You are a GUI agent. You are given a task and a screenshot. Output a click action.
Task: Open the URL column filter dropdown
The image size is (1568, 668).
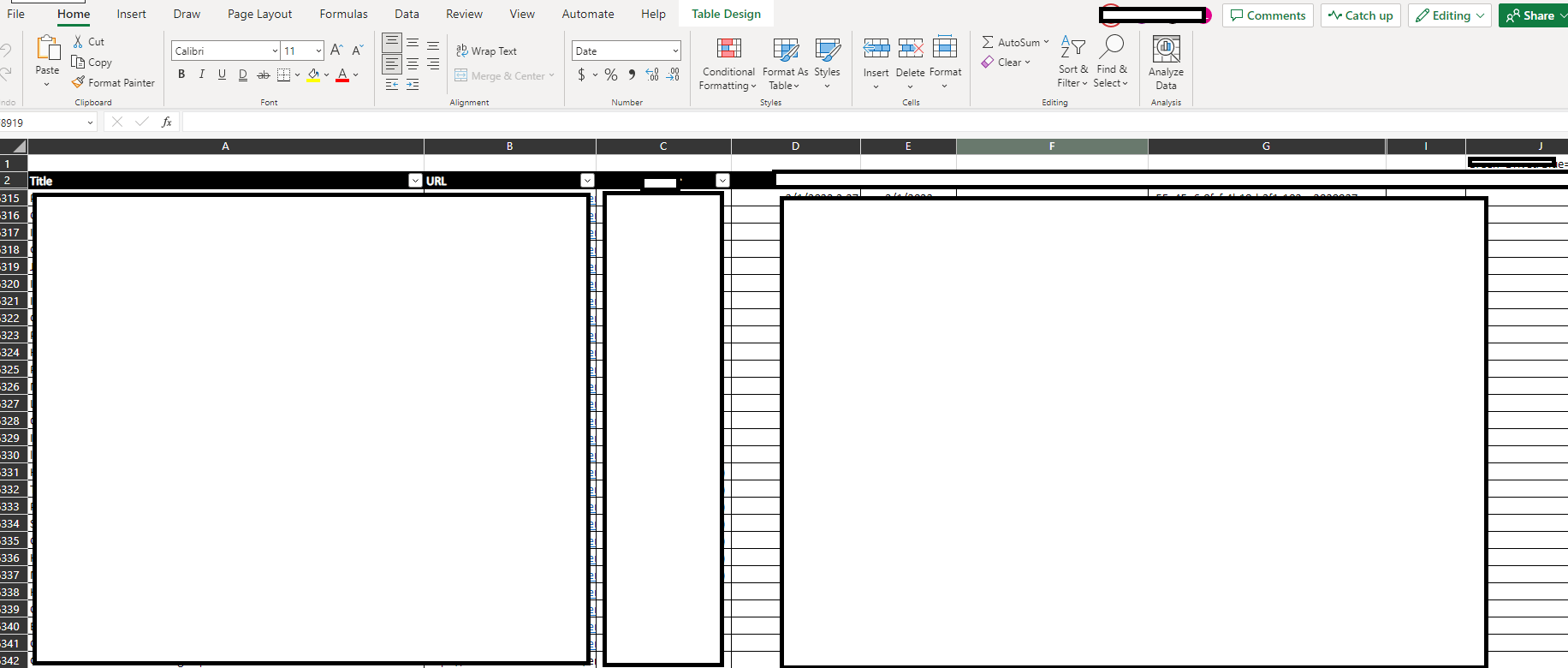587,181
